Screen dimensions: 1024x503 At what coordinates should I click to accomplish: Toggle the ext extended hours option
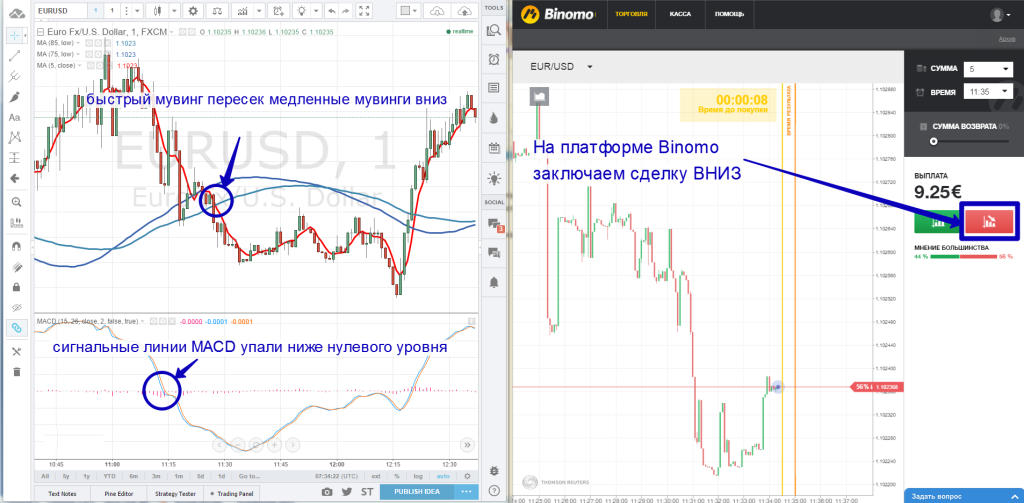(376, 476)
